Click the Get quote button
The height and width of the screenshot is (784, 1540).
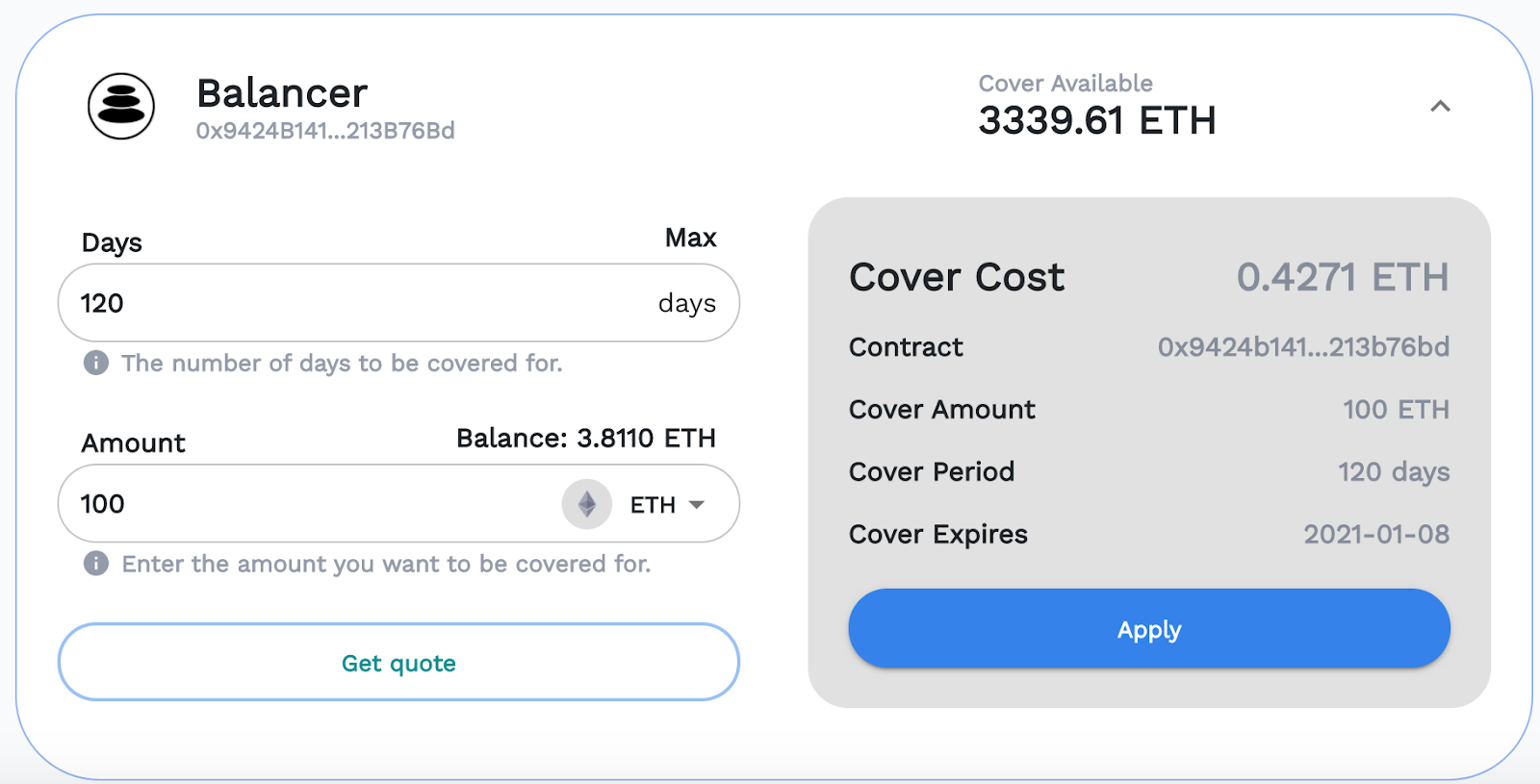coord(398,662)
